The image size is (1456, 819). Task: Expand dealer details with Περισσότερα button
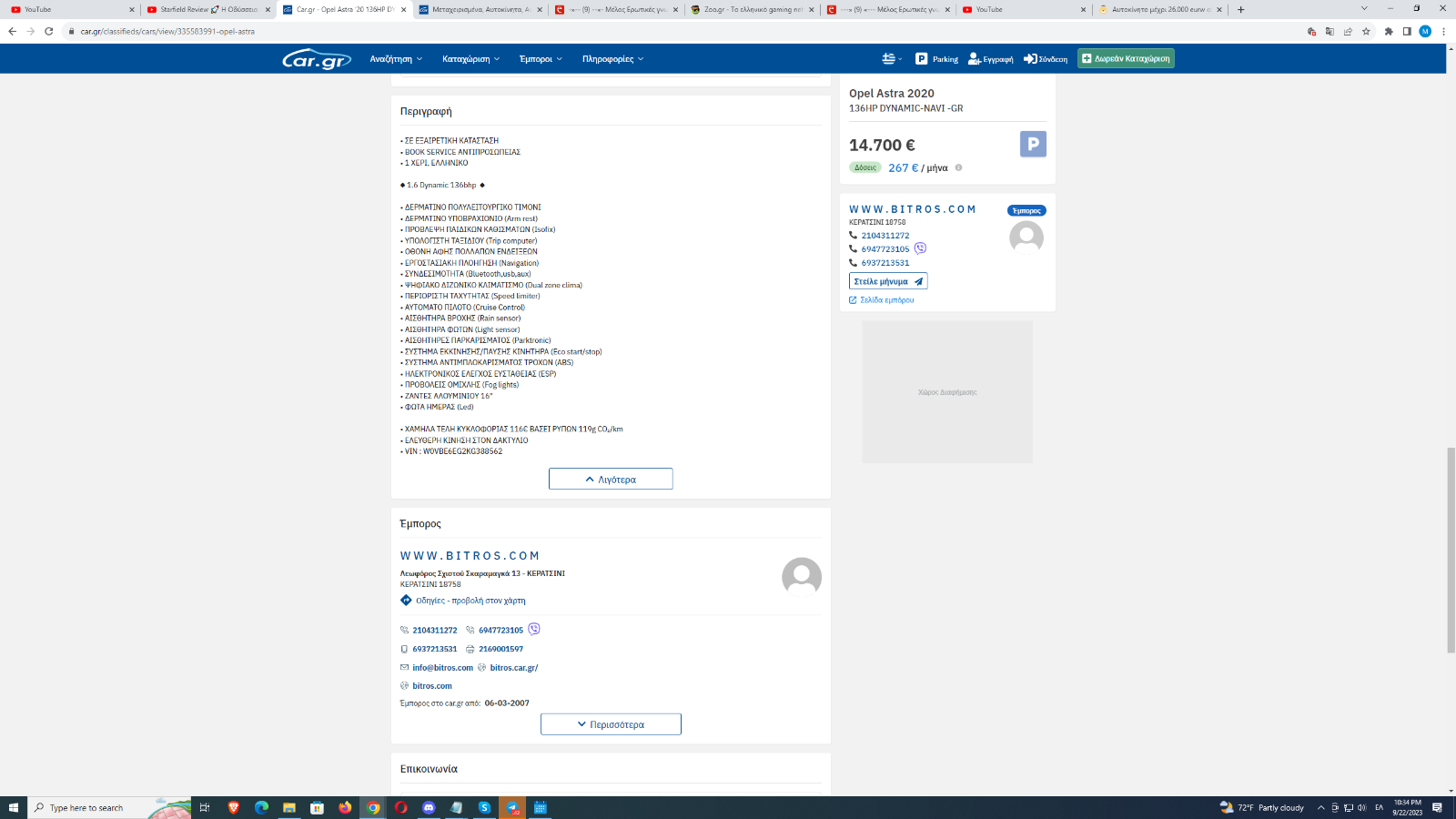pyautogui.click(x=611, y=724)
